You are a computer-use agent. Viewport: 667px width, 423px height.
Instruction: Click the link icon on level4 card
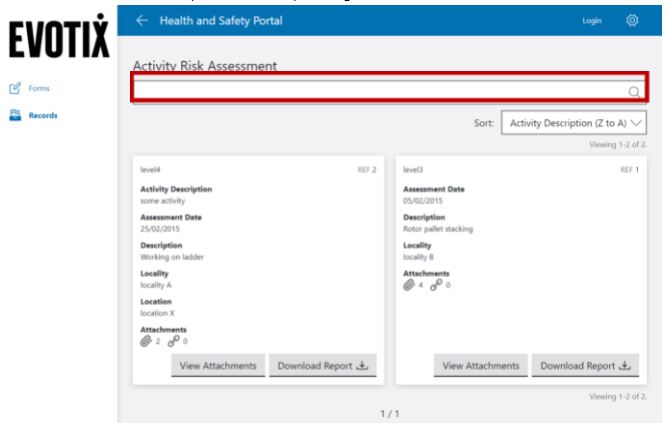(x=171, y=342)
